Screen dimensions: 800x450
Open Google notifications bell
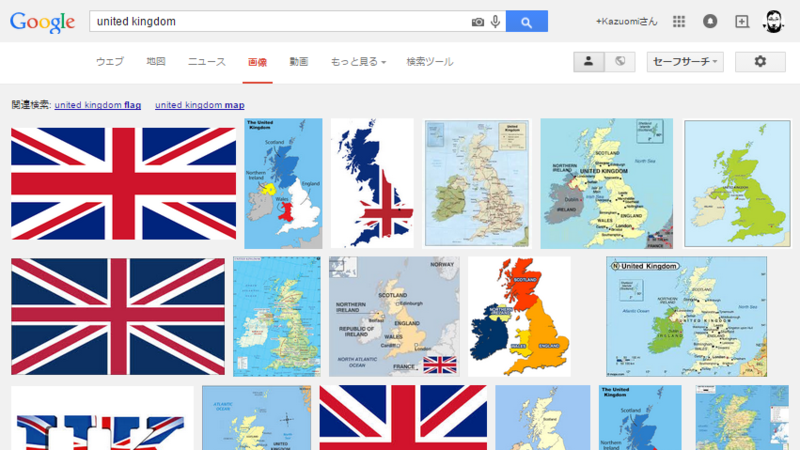(710, 21)
